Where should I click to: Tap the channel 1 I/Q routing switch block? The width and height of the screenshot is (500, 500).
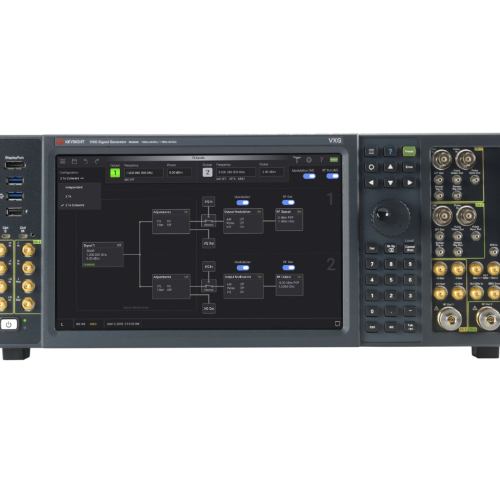coord(209,221)
